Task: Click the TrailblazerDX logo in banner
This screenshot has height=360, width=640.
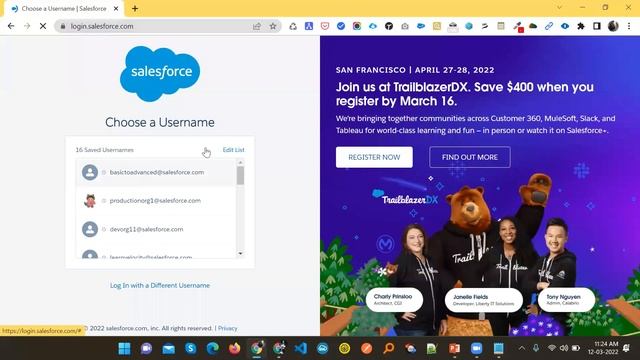Action: pyautogui.click(x=405, y=198)
